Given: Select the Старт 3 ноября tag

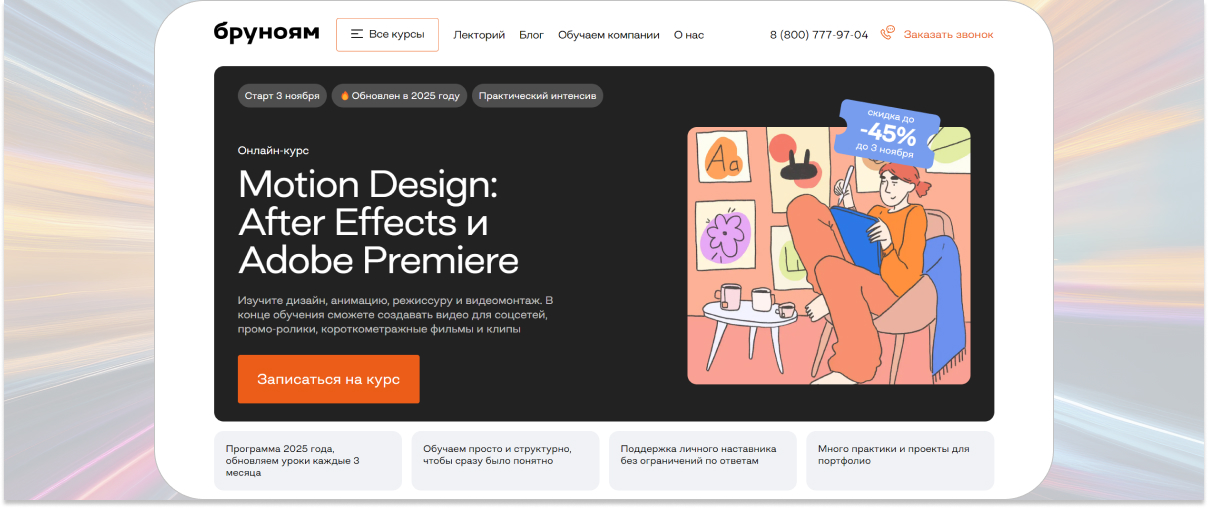Looking at the screenshot, I should coord(282,96).
